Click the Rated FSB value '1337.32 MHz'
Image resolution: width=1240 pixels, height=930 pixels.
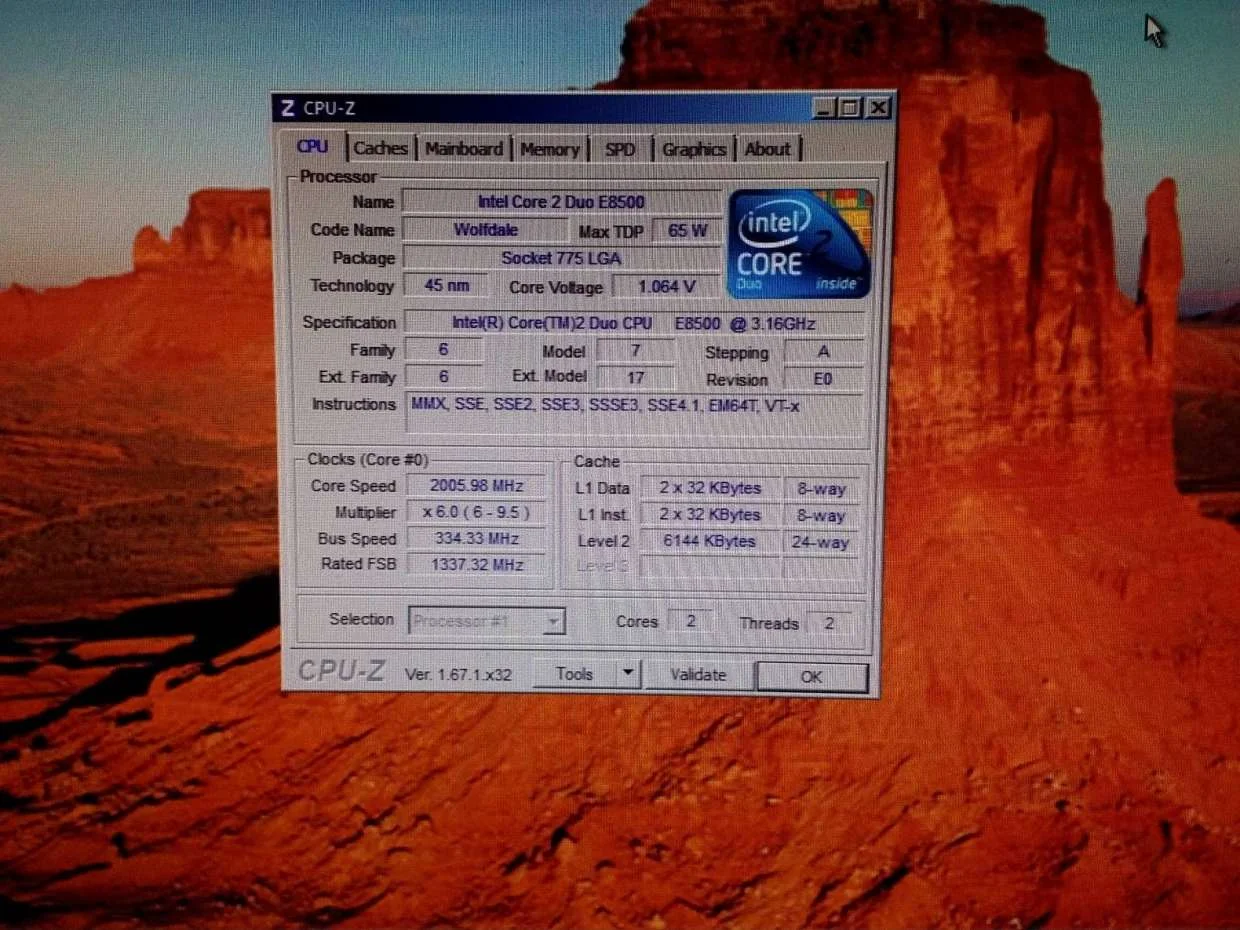coord(477,565)
